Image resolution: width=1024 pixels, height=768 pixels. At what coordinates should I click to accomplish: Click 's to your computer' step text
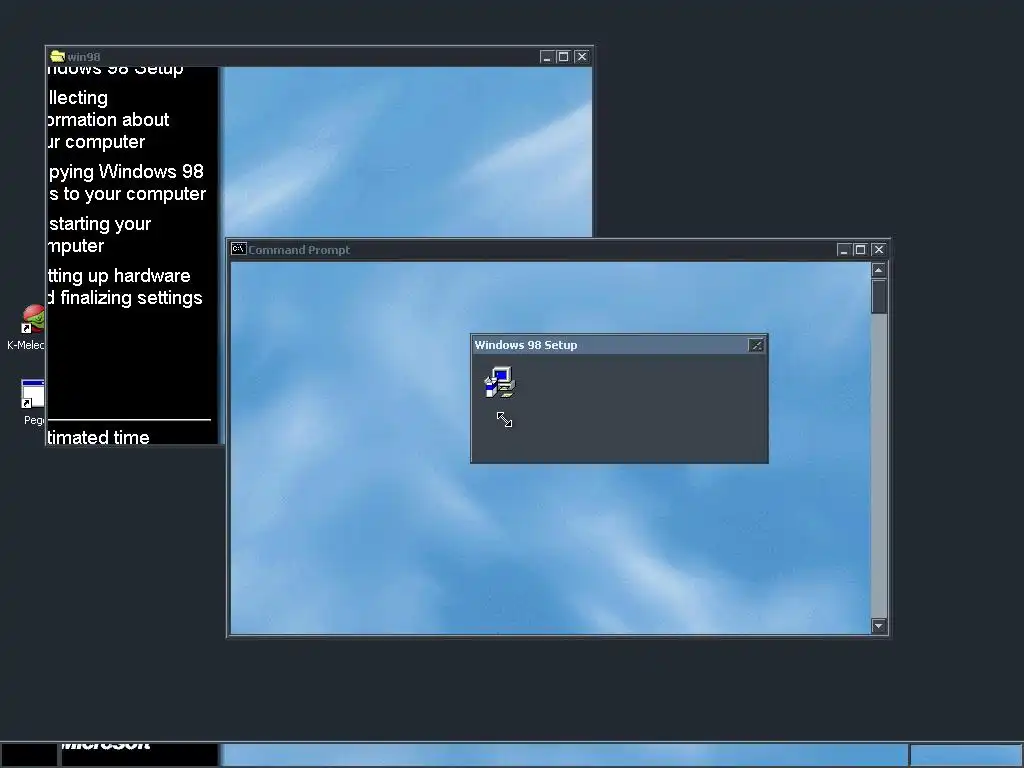(127, 194)
